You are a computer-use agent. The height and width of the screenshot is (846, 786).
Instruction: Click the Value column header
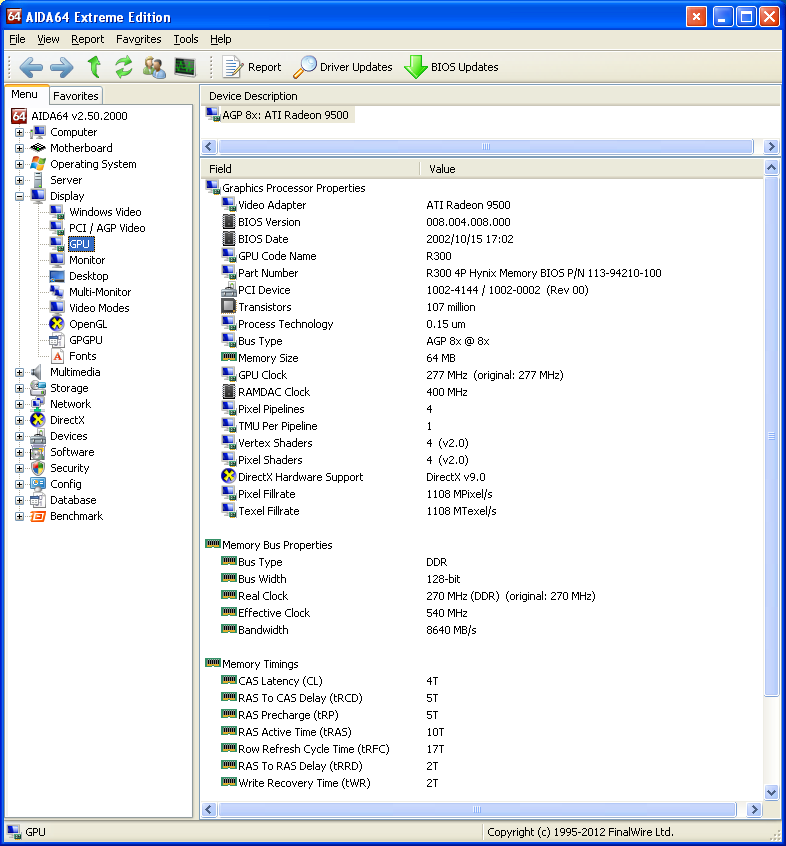tap(591, 169)
